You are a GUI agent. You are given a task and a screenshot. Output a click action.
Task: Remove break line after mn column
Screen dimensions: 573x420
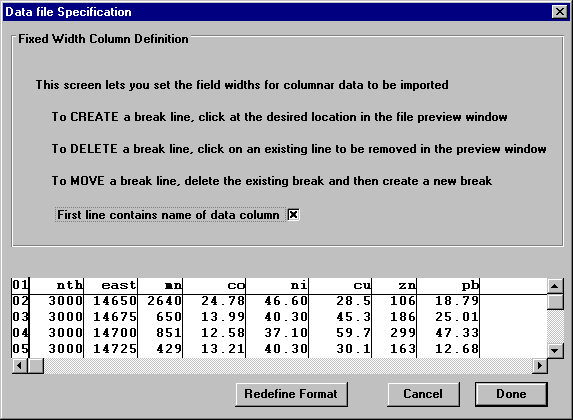tap(183, 318)
